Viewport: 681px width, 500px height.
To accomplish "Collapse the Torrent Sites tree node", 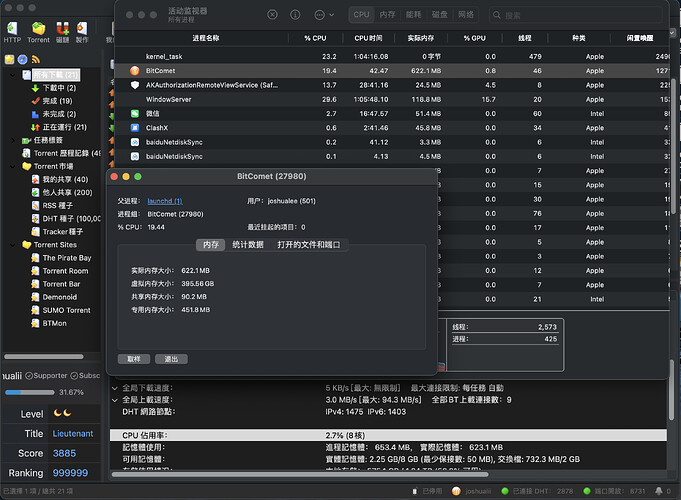I will [x=13, y=245].
